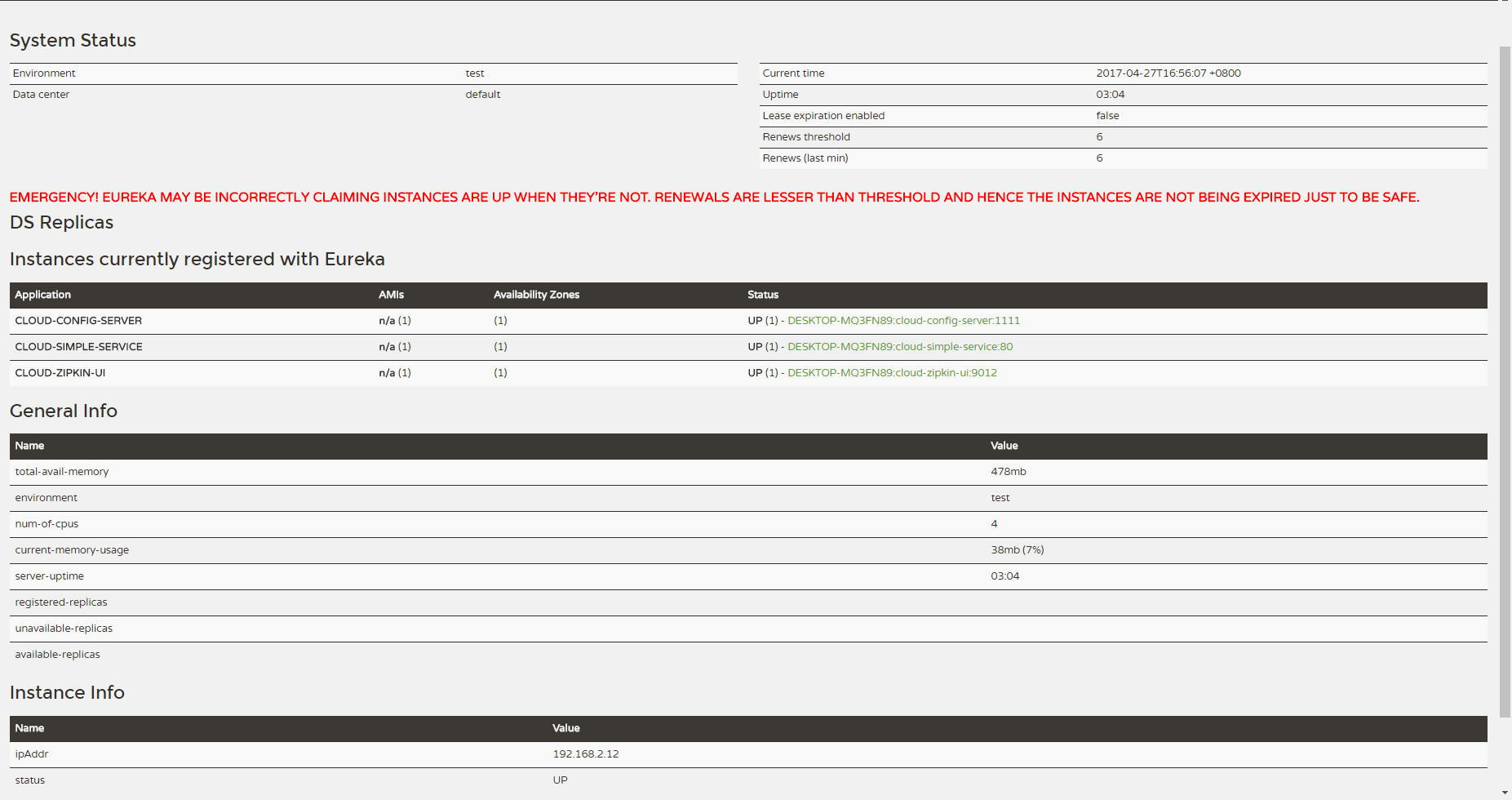Click the server-uptime row name
Viewport: 1512px width, 800px height.
pyautogui.click(x=49, y=576)
